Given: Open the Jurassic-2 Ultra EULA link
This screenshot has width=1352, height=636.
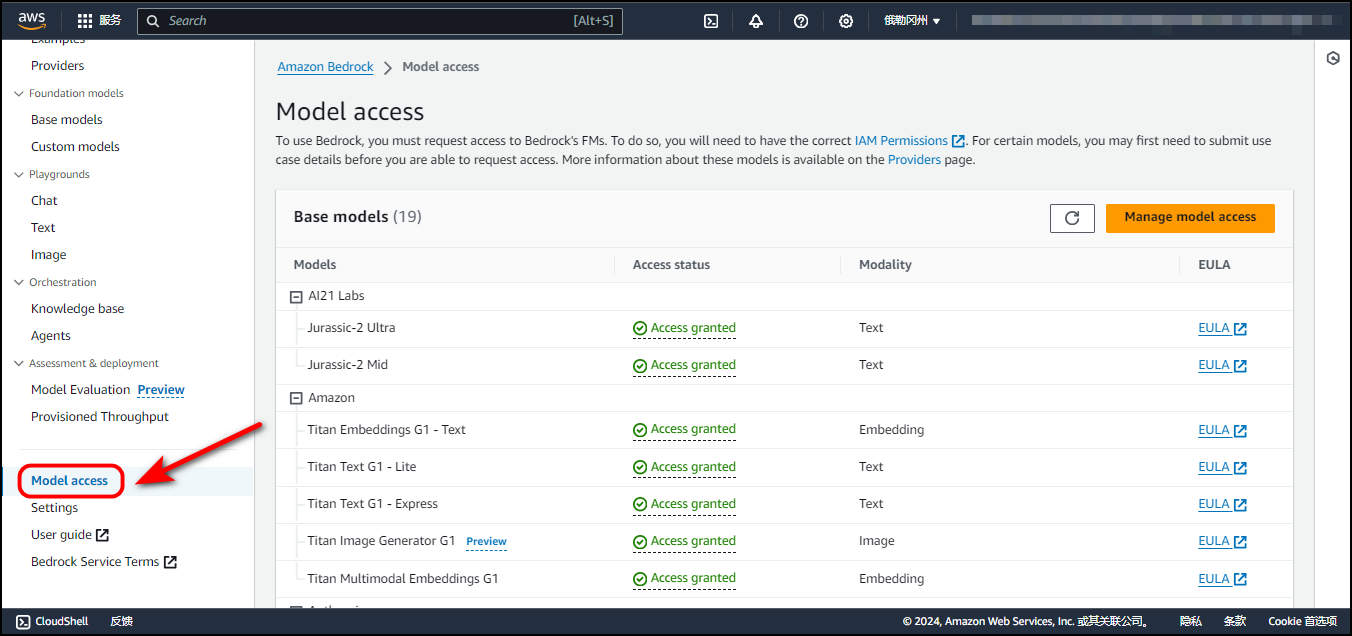Looking at the screenshot, I should 1214,328.
